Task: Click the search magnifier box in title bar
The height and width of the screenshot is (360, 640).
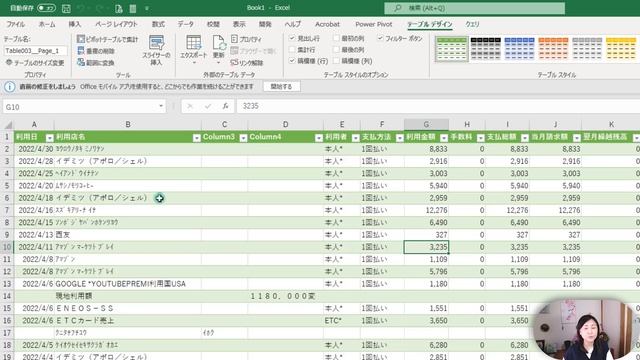Action: tap(474, 8)
